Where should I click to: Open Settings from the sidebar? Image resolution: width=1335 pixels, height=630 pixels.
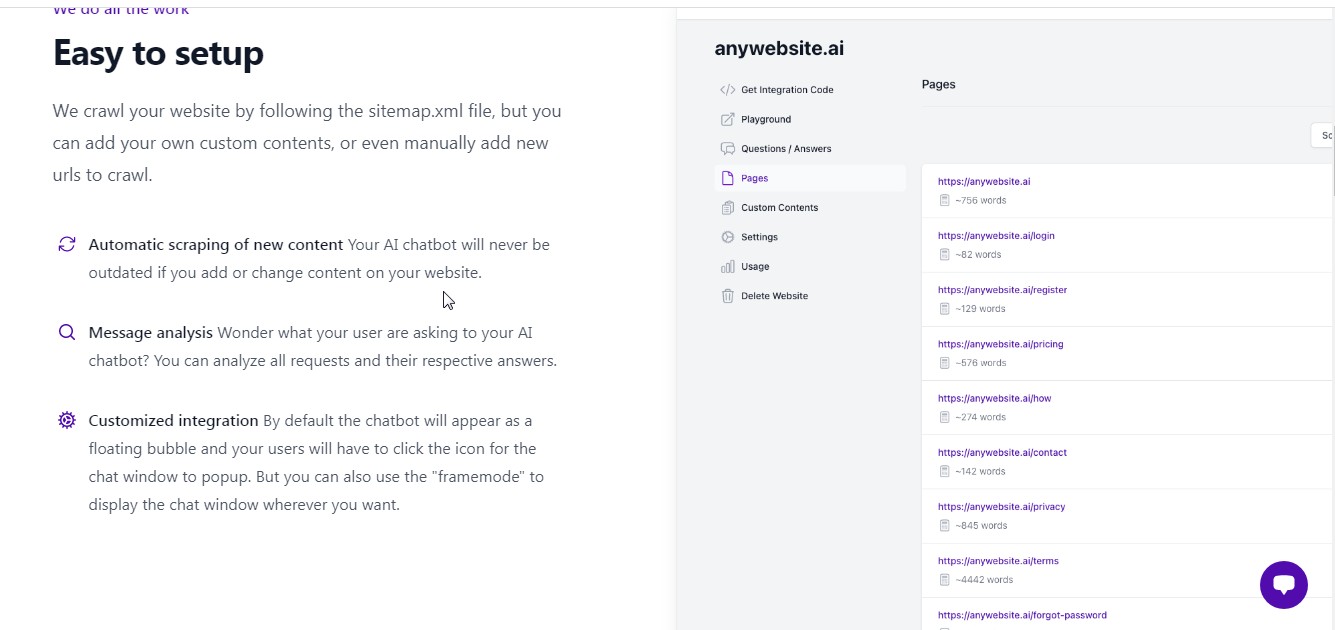(x=812, y=237)
